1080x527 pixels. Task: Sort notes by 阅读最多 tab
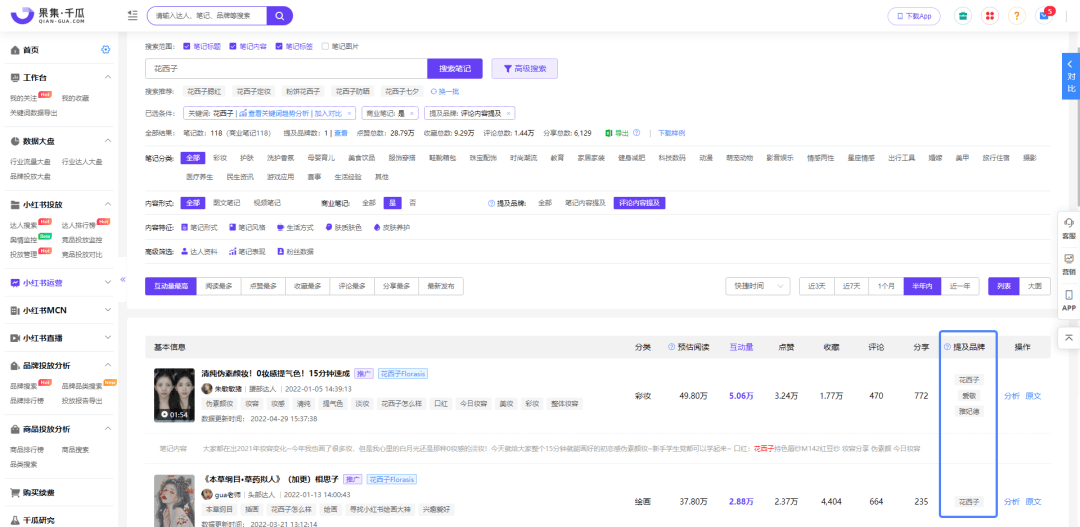pos(219,286)
